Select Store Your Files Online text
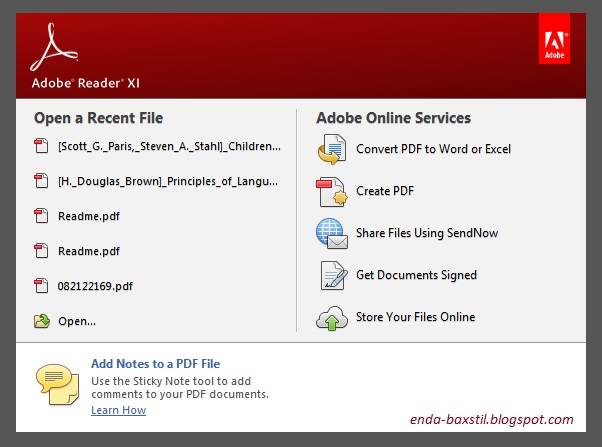The image size is (602, 447). 415,317
